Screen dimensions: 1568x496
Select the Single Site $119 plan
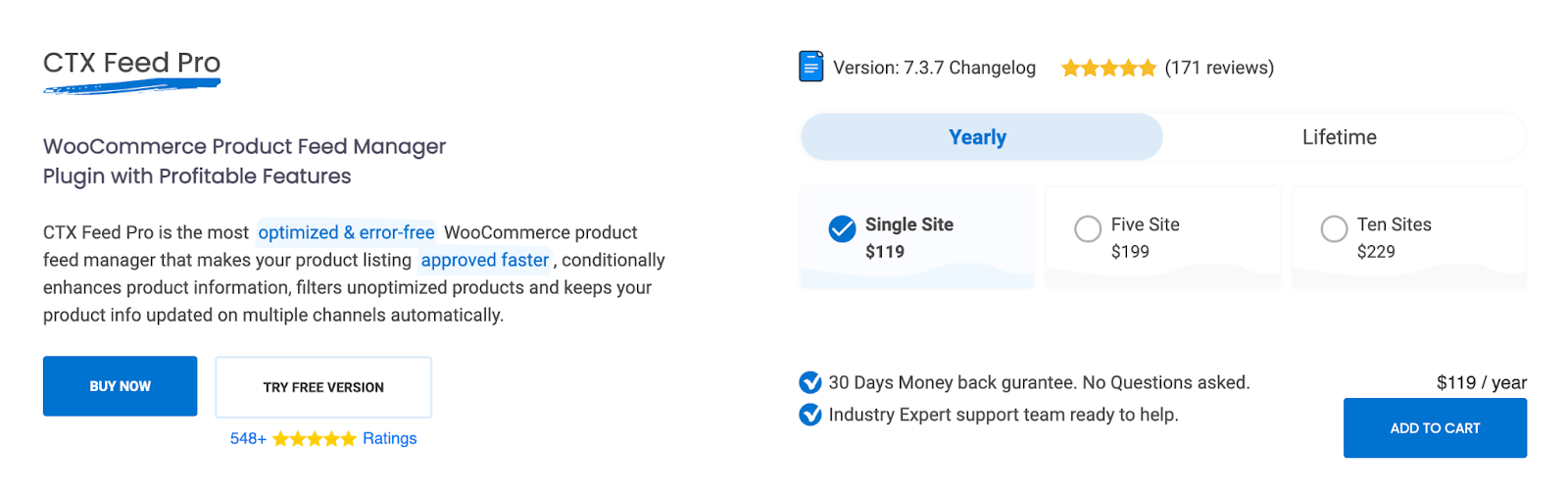917,237
